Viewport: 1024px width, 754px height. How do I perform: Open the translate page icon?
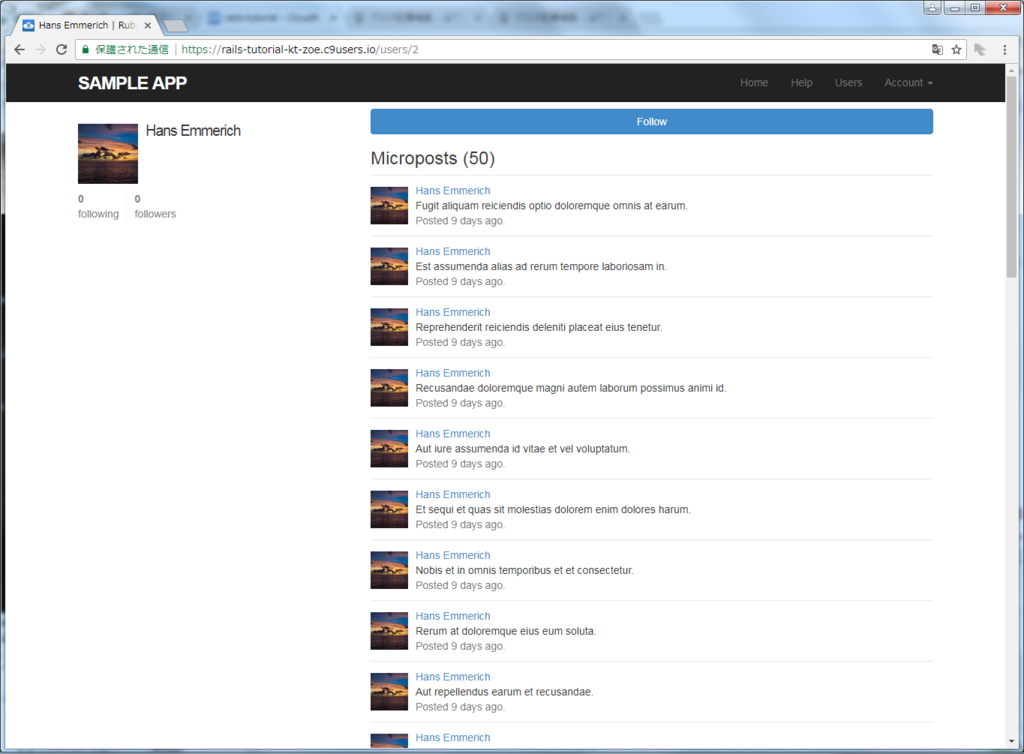pos(937,50)
